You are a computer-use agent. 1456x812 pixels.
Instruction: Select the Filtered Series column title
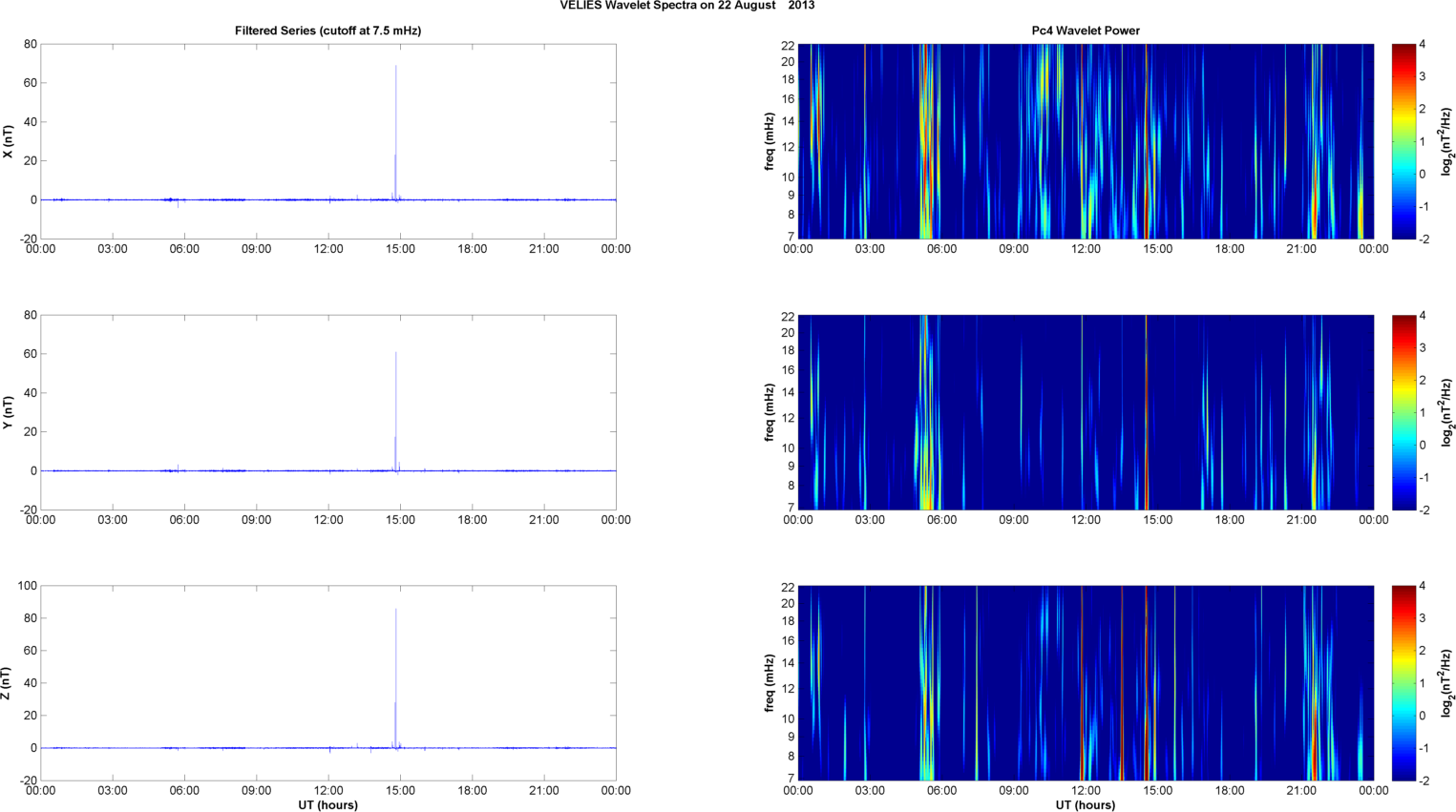(327, 31)
